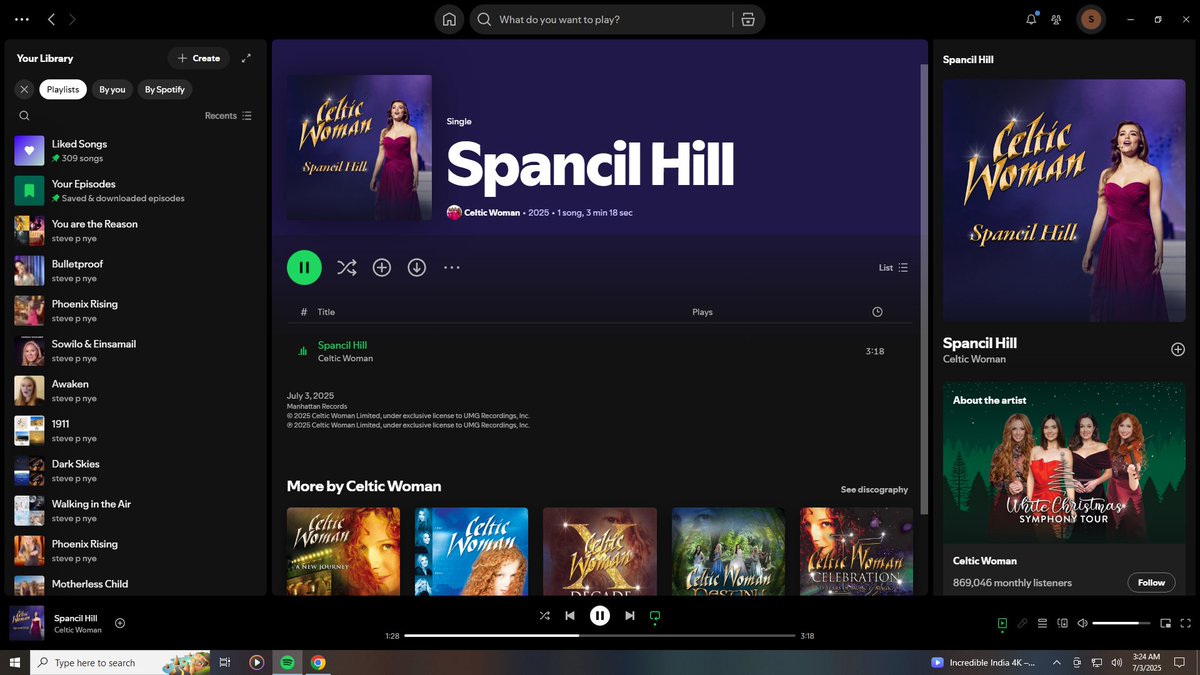The image size is (1200, 675).
Task: Skip to the next track
Action: pyautogui.click(x=630, y=616)
